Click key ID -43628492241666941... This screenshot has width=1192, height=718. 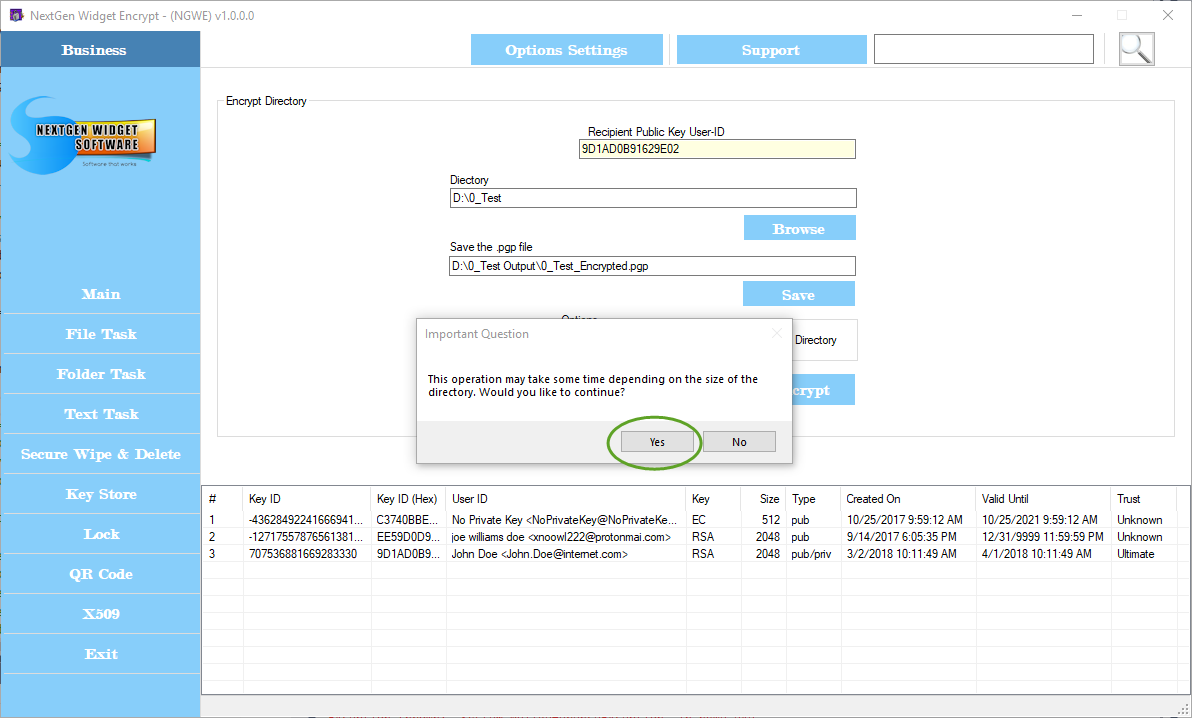tap(306, 520)
